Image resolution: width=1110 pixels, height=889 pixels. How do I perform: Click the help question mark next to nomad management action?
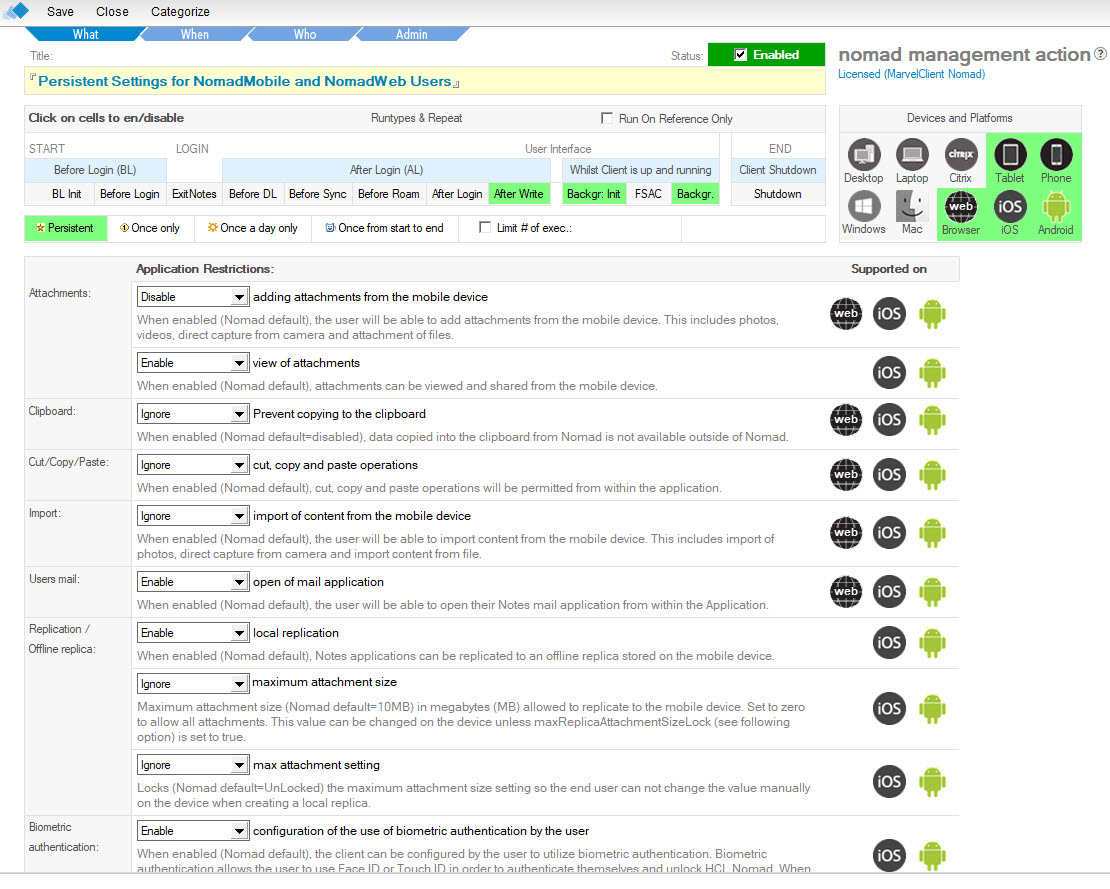pyautogui.click(x=1099, y=54)
